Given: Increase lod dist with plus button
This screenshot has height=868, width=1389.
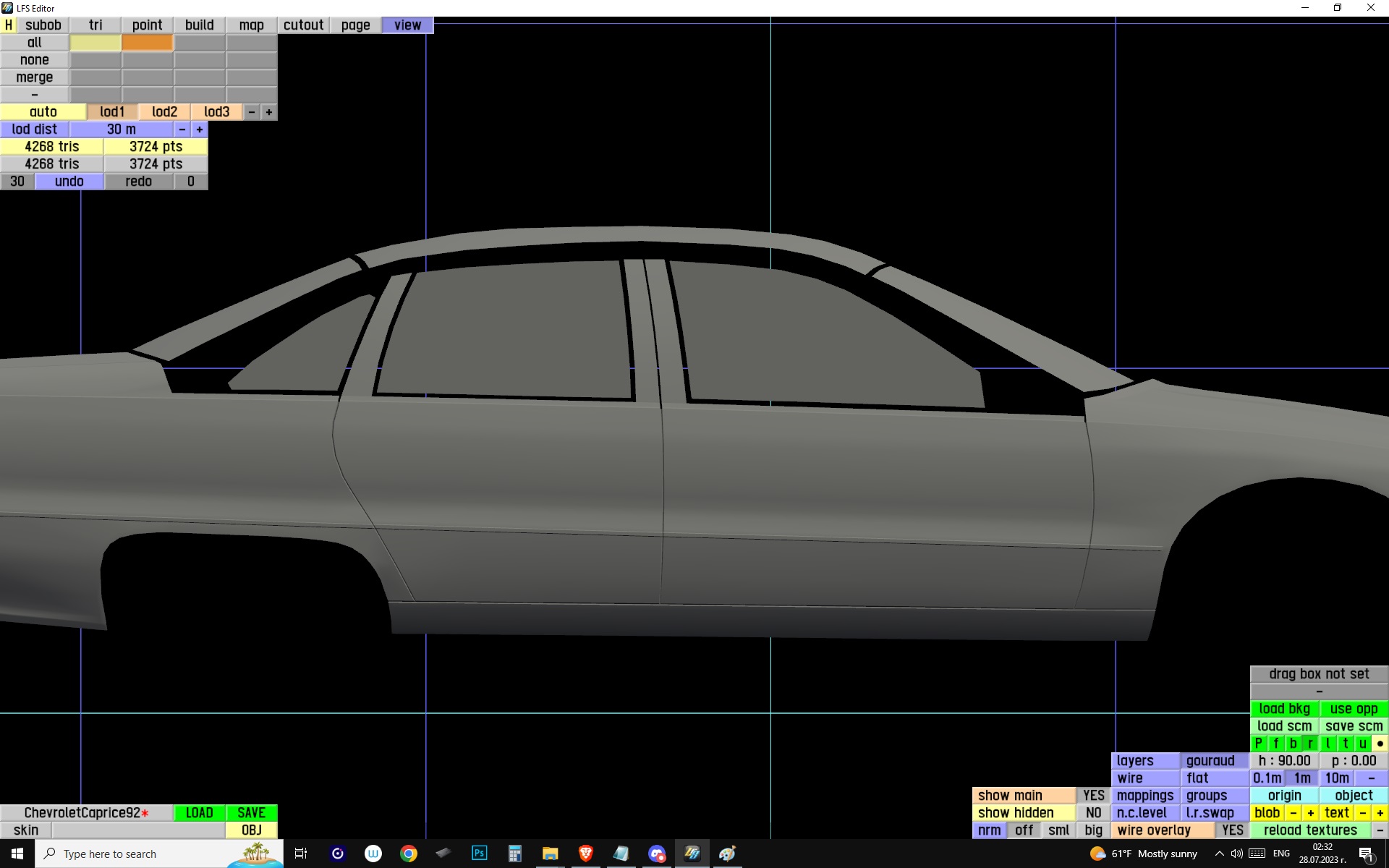Looking at the screenshot, I should coord(200,129).
